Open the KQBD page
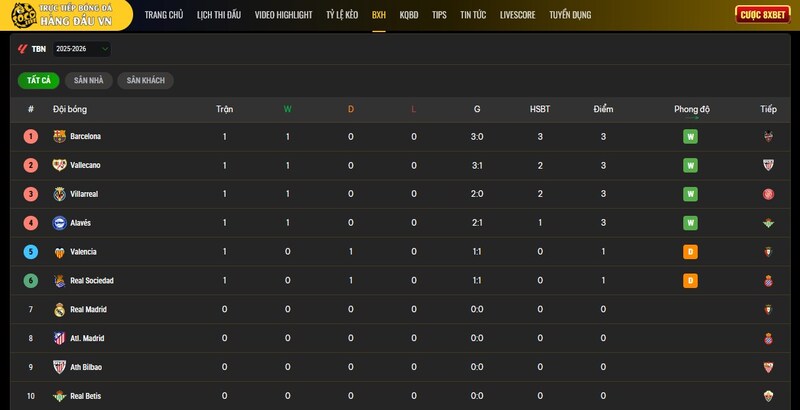This screenshot has height=410, width=800. point(409,15)
